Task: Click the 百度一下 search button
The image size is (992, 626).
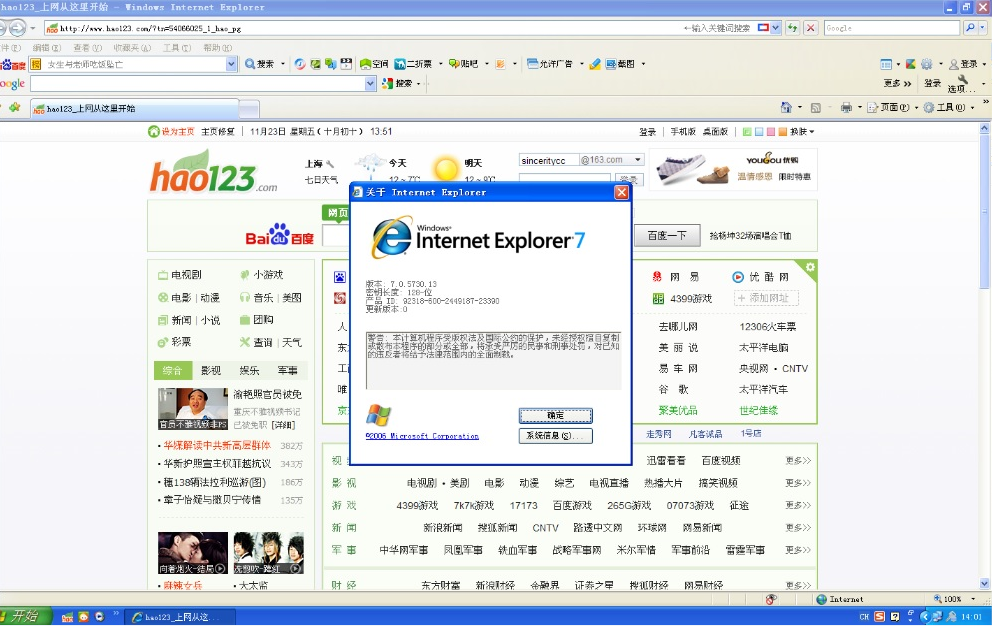Action: tap(667, 235)
